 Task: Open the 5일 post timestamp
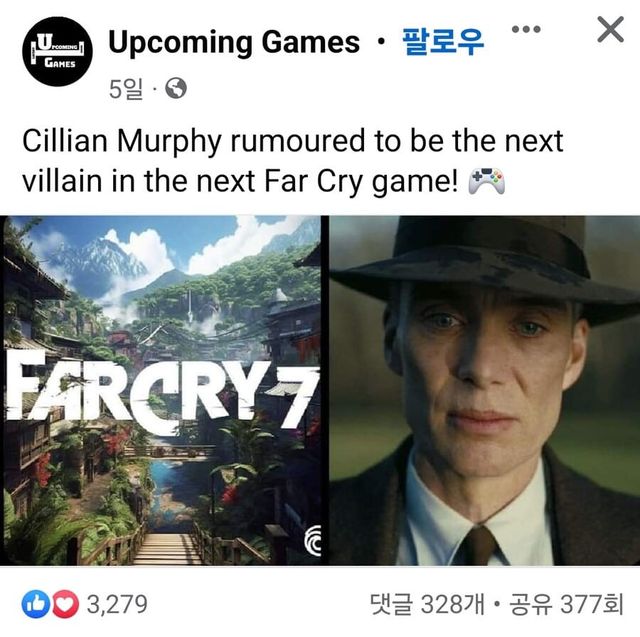pos(126,89)
